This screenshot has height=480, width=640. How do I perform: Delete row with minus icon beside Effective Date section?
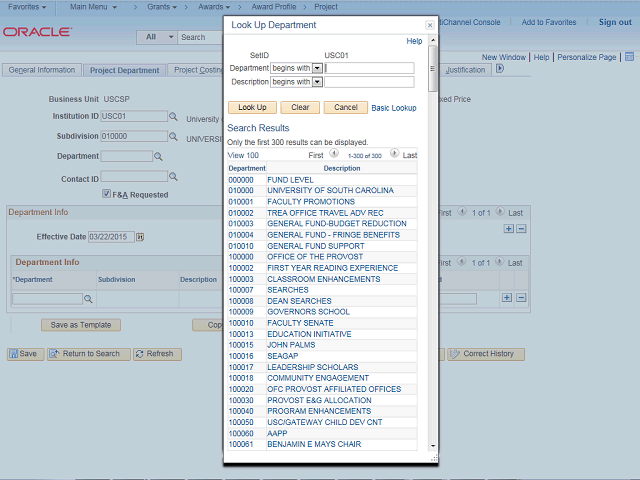click(521, 229)
